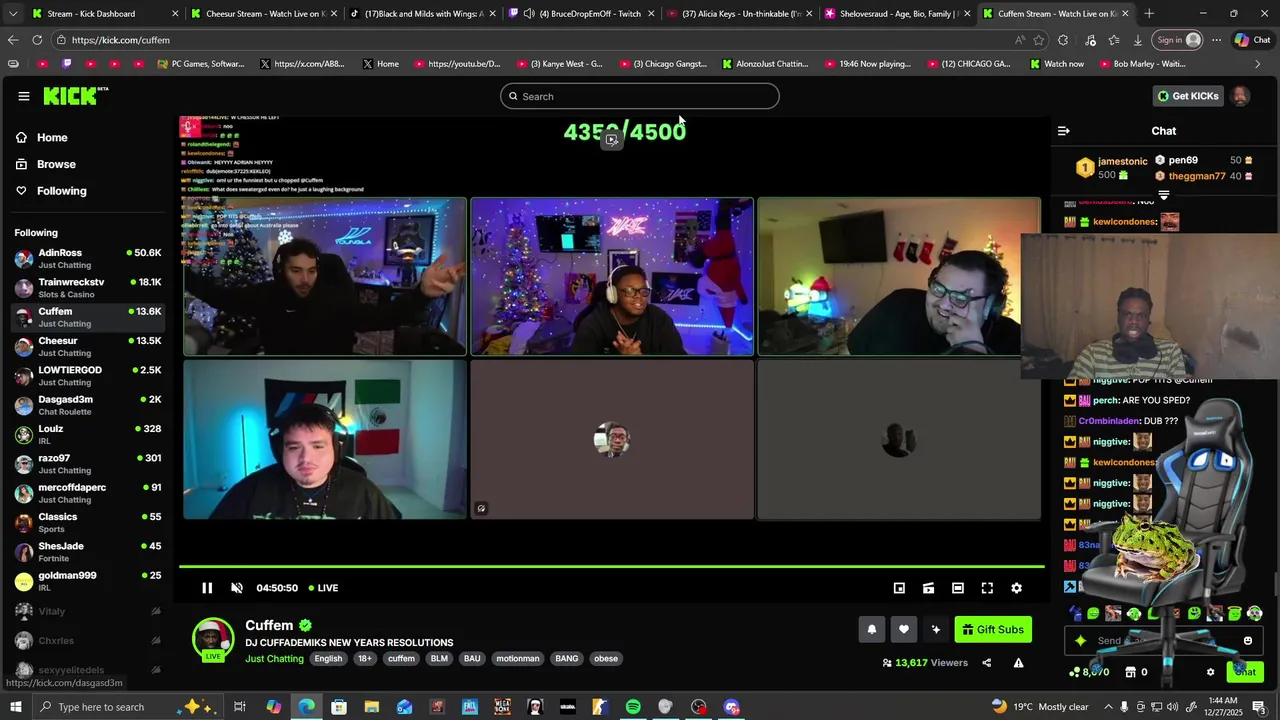Image resolution: width=1280 pixels, height=720 pixels.
Task: Open a new browser tab
Action: click(1149, 14)
